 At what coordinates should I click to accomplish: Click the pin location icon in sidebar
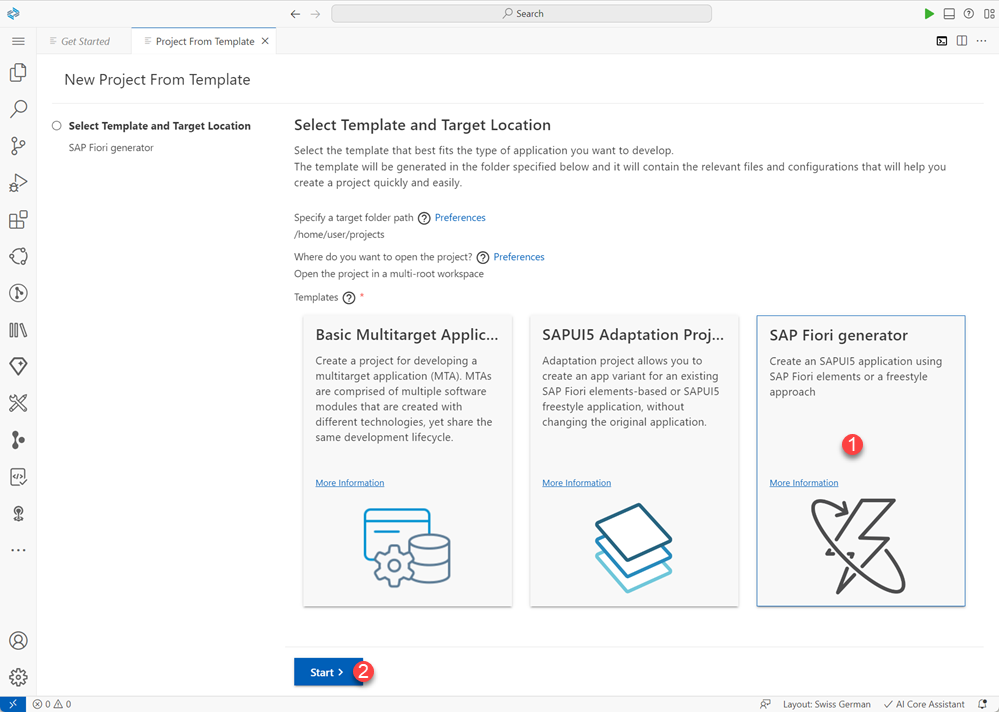coord(18,514)
